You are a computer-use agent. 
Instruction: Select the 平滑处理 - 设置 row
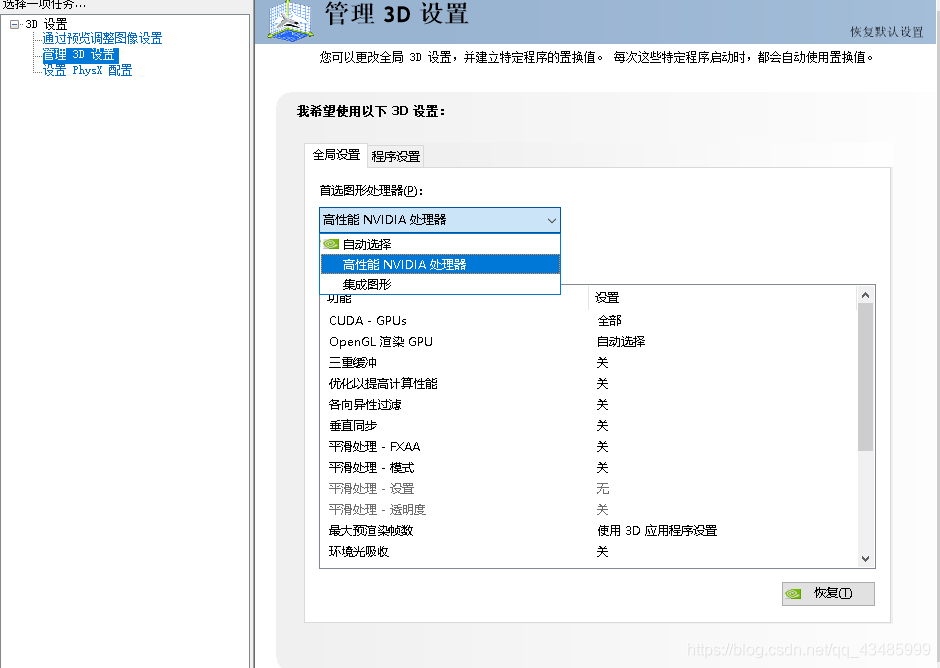click(x=589, y=489)
